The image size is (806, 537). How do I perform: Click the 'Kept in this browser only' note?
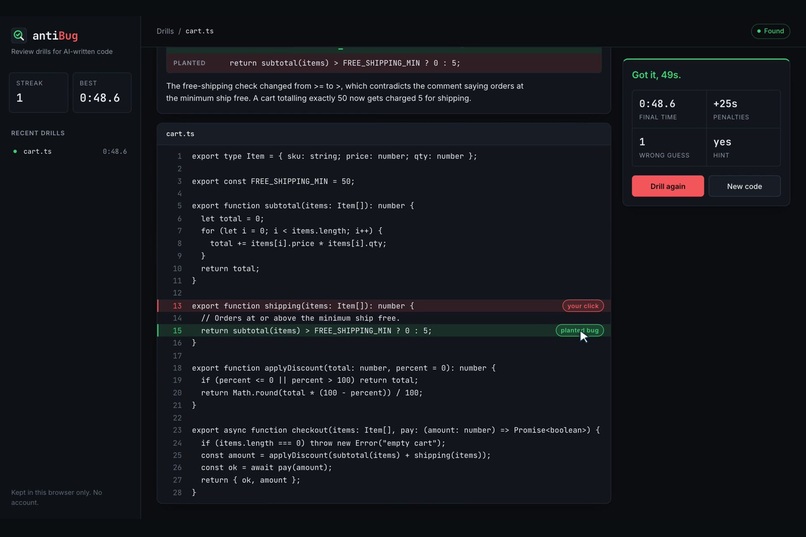57,497
